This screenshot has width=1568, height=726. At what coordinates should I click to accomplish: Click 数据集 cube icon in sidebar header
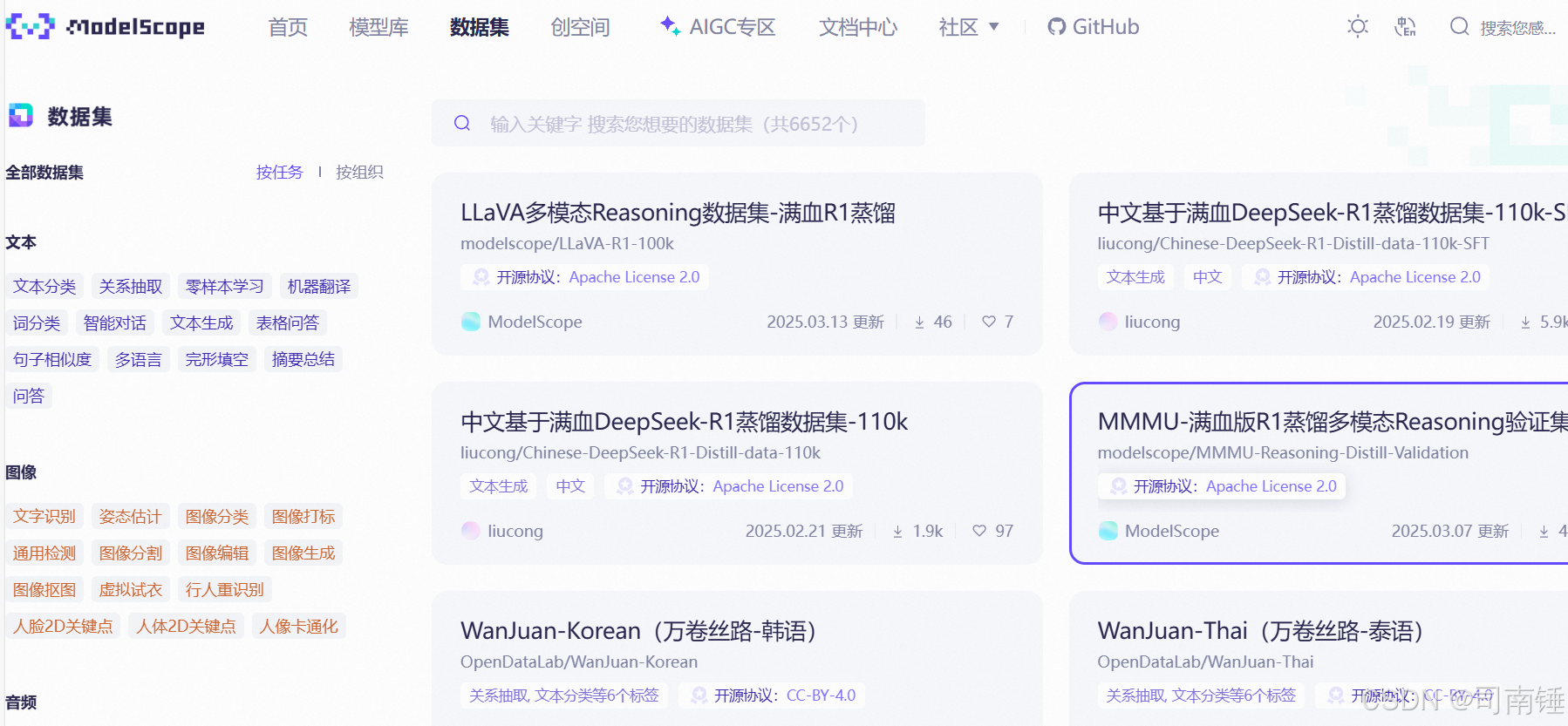pyautogui.click(x=21, y=115)
